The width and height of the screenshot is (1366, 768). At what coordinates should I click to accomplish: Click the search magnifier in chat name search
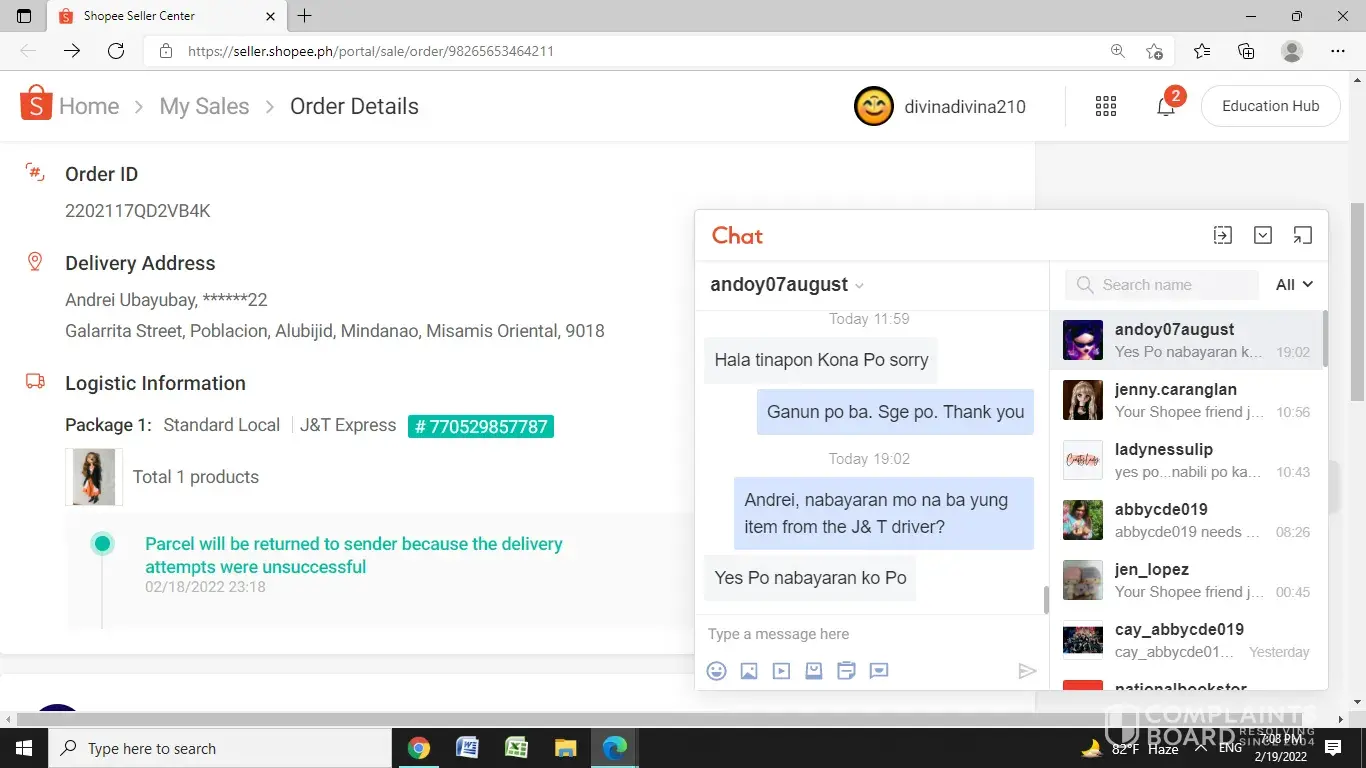point(1085,285)
